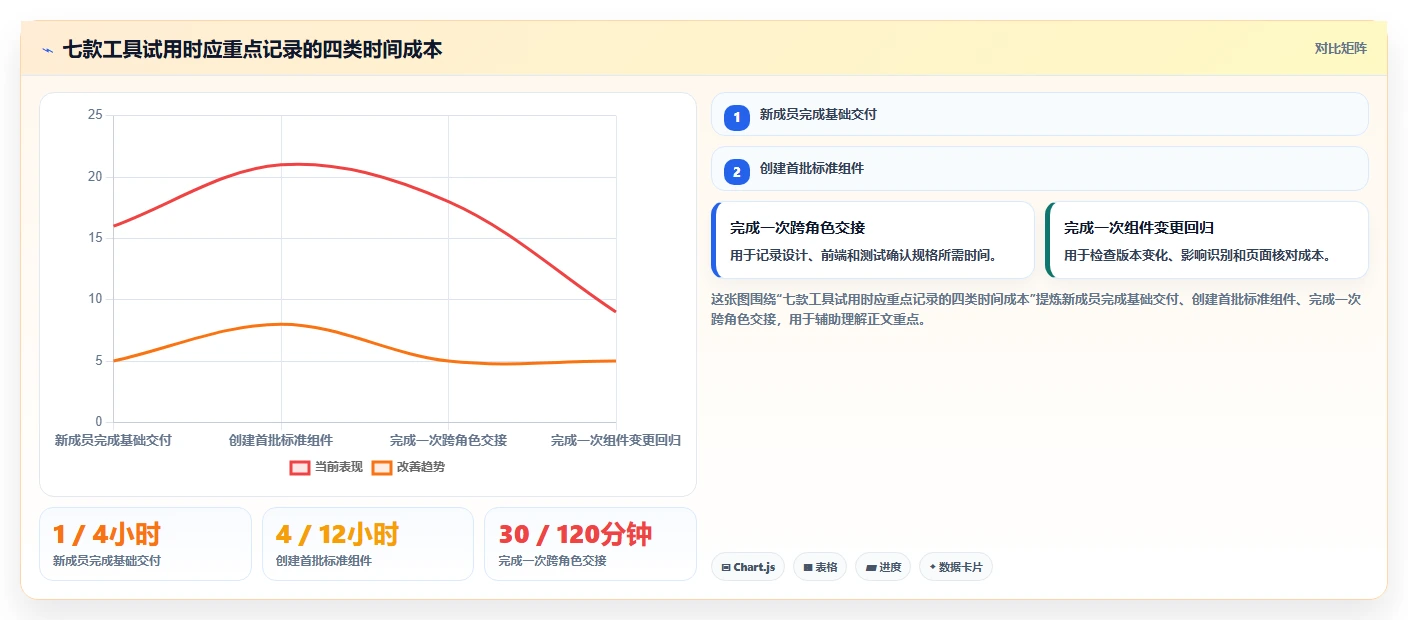Viewport: 1408px width, 620px height.
Task: Click the blue number 2 badge
Action: pos(737,172)
